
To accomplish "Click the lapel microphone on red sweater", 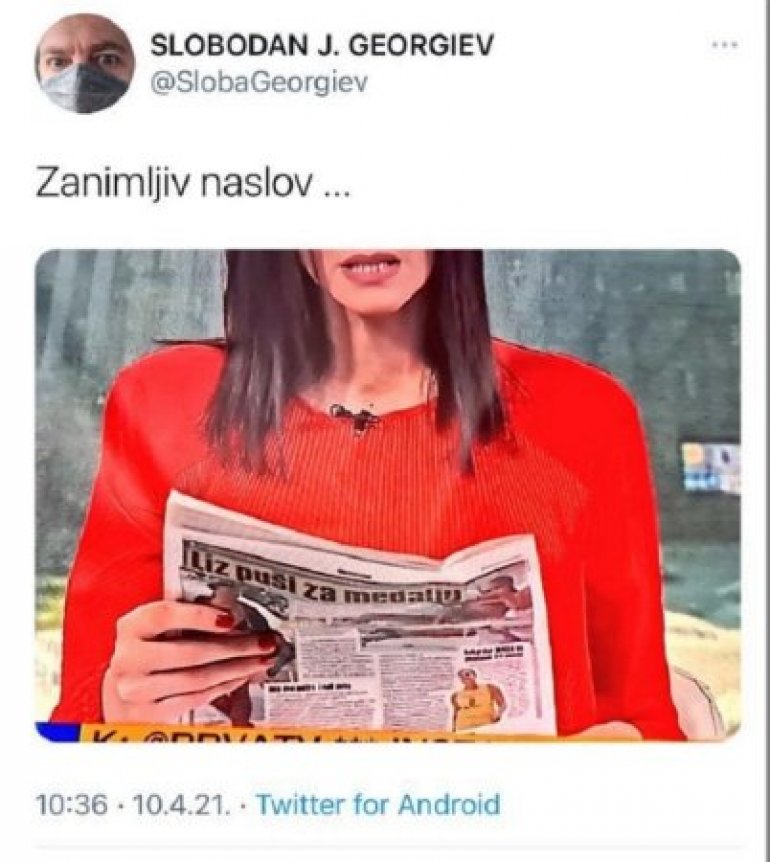I will point(356,419).
